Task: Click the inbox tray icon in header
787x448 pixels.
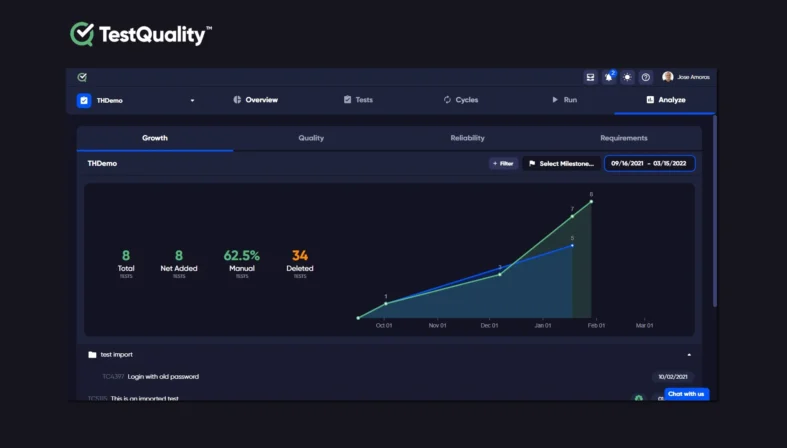Action: click(590, 77)
